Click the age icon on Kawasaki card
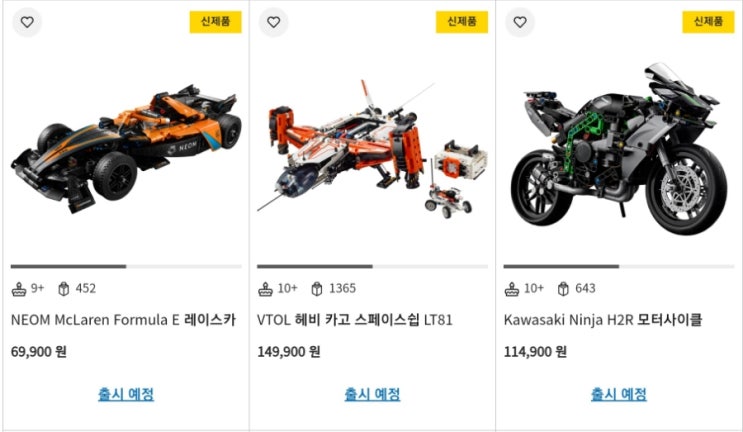The image size is (743, 432). (511, 288)
